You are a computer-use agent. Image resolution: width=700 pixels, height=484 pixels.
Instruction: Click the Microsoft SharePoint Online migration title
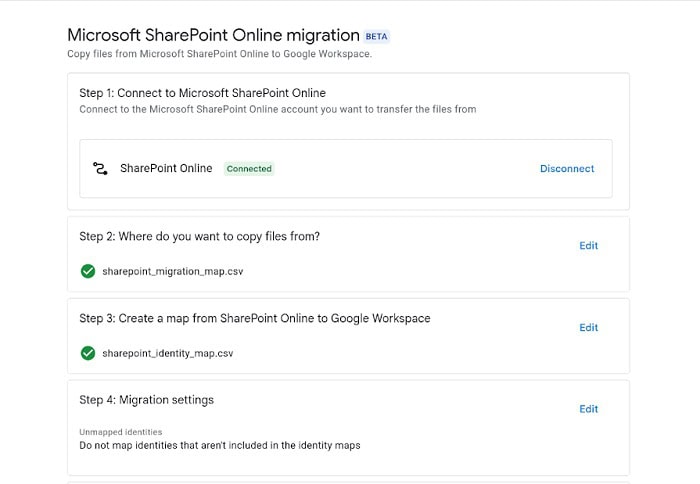pyautogui.click(x=213, y=35)
